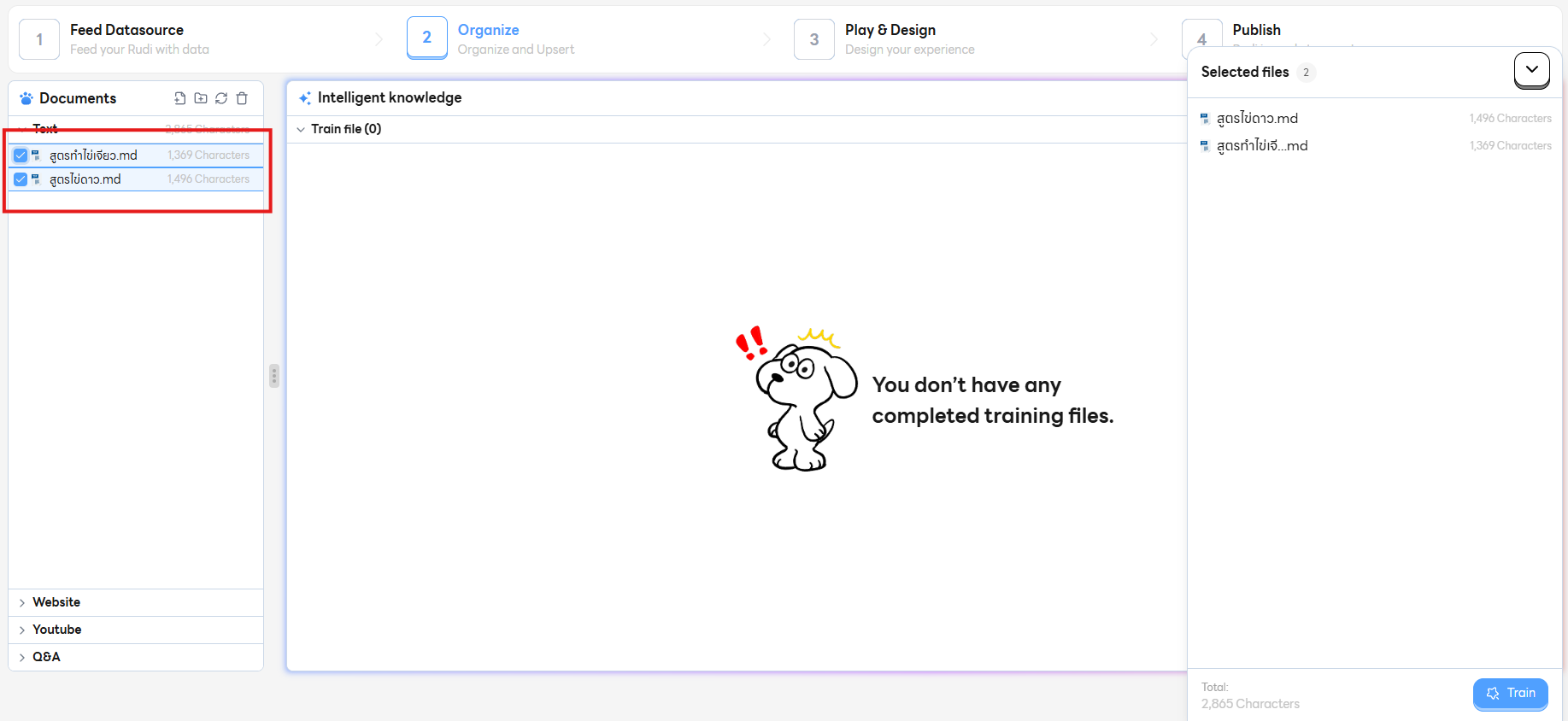Viewport: 1568px width, 721px height.
Task: Start training with the Train button
Action: pyautogui.click(x=1511, y=694)
